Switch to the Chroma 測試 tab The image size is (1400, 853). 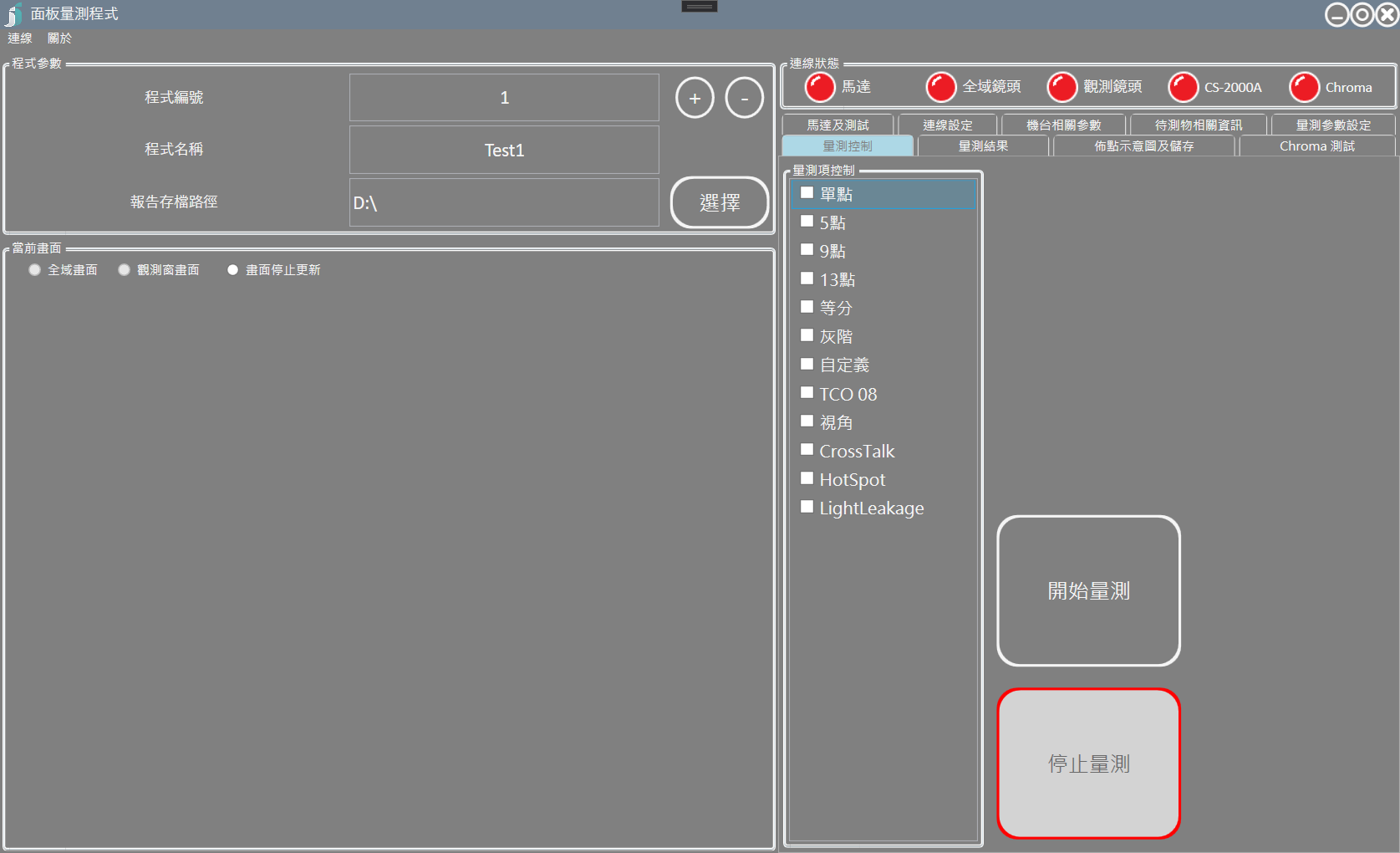(x=1317, y=146)
